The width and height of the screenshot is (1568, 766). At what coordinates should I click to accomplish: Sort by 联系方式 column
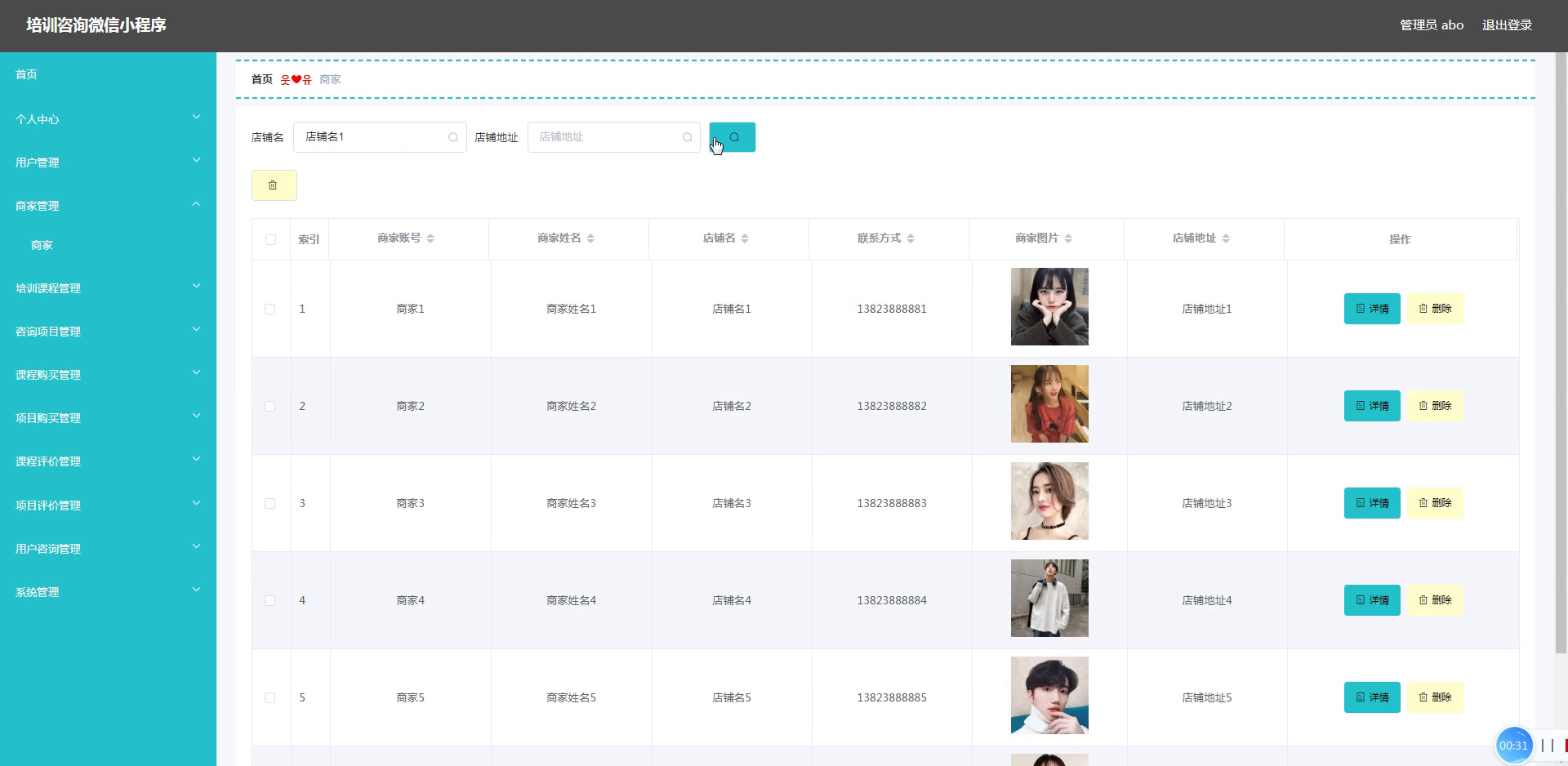click(911, 238)
